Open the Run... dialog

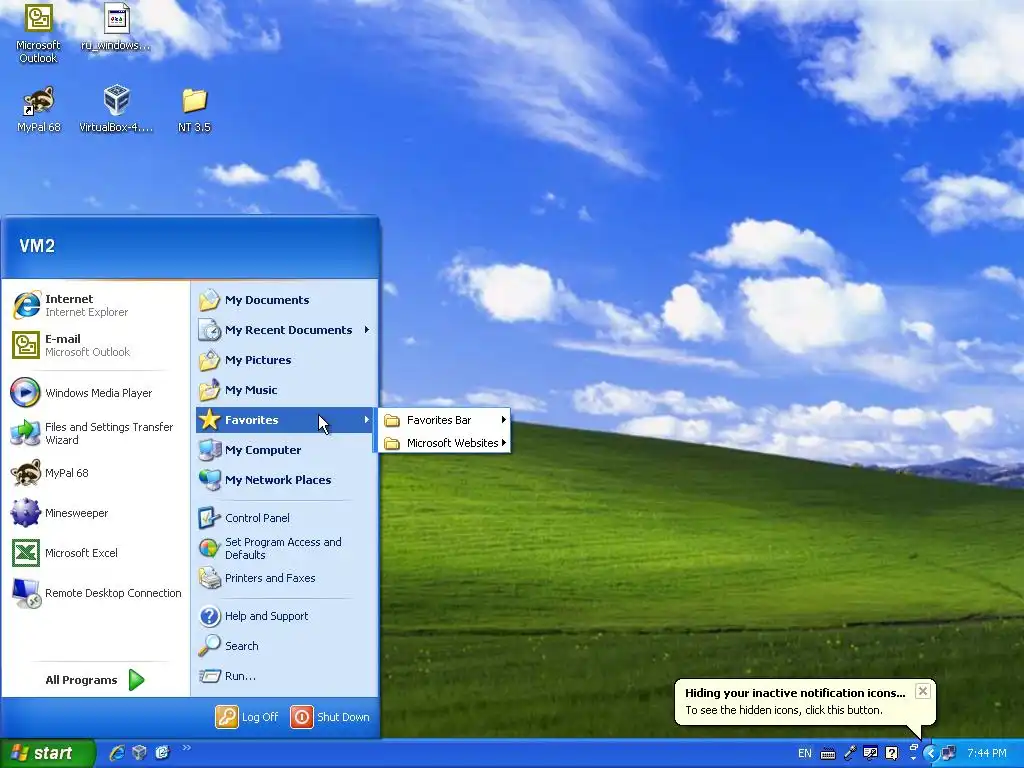[285, 676]
